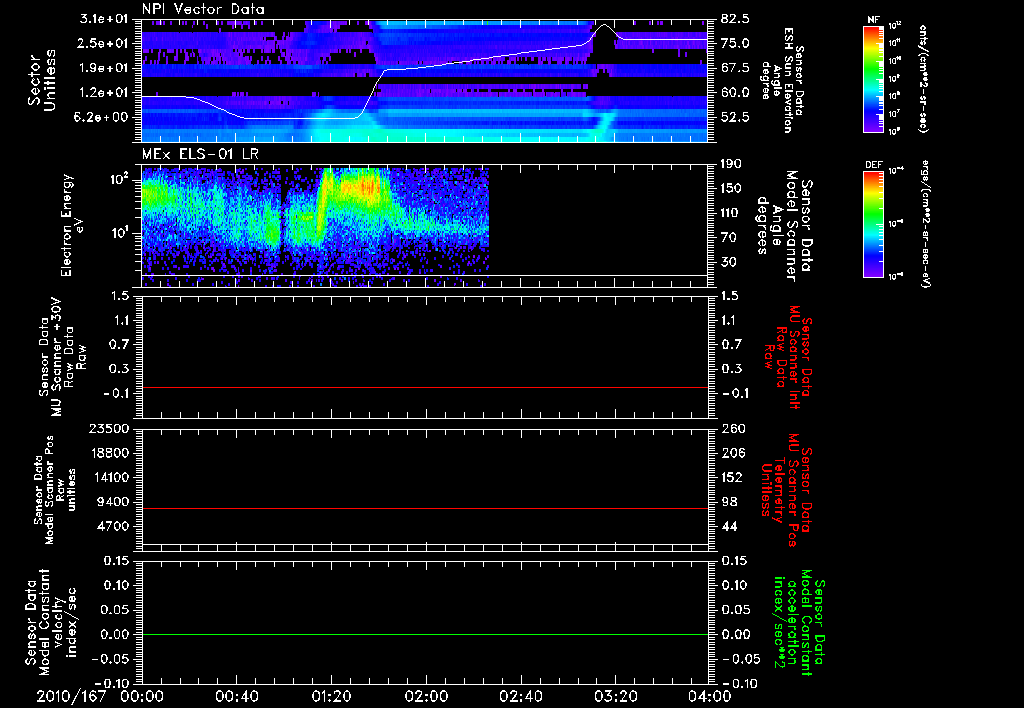Image resolution: width=1024 pixels, height=708 pixels.
Task: Click the NF flux color bar
Action: point(874,79)
